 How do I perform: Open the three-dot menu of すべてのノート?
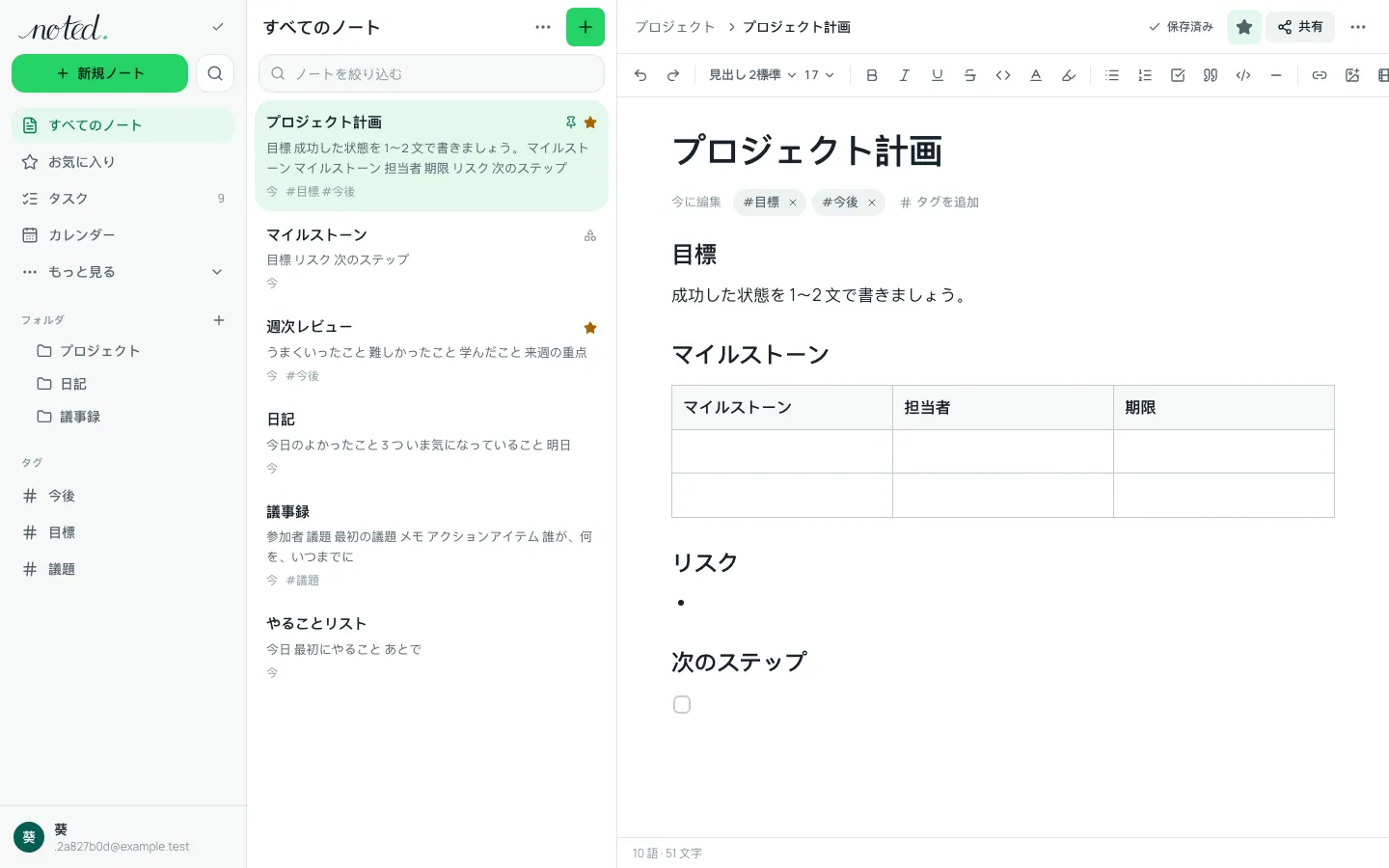pyautogui.click(x=543, y=27)
